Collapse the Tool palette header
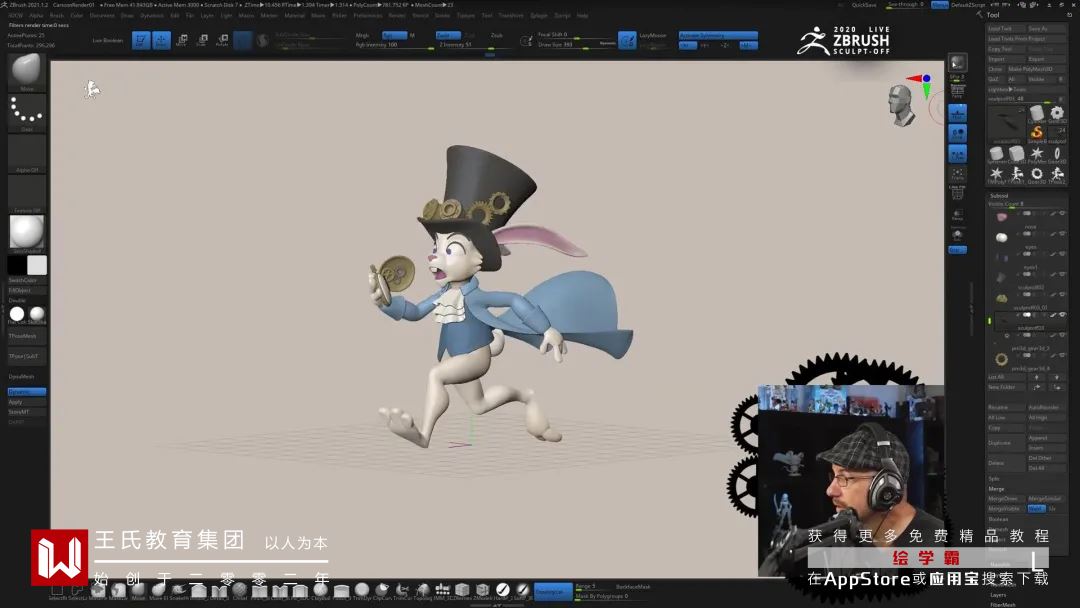Viewport: 1080px width, 608px height. tap(993, 14)
